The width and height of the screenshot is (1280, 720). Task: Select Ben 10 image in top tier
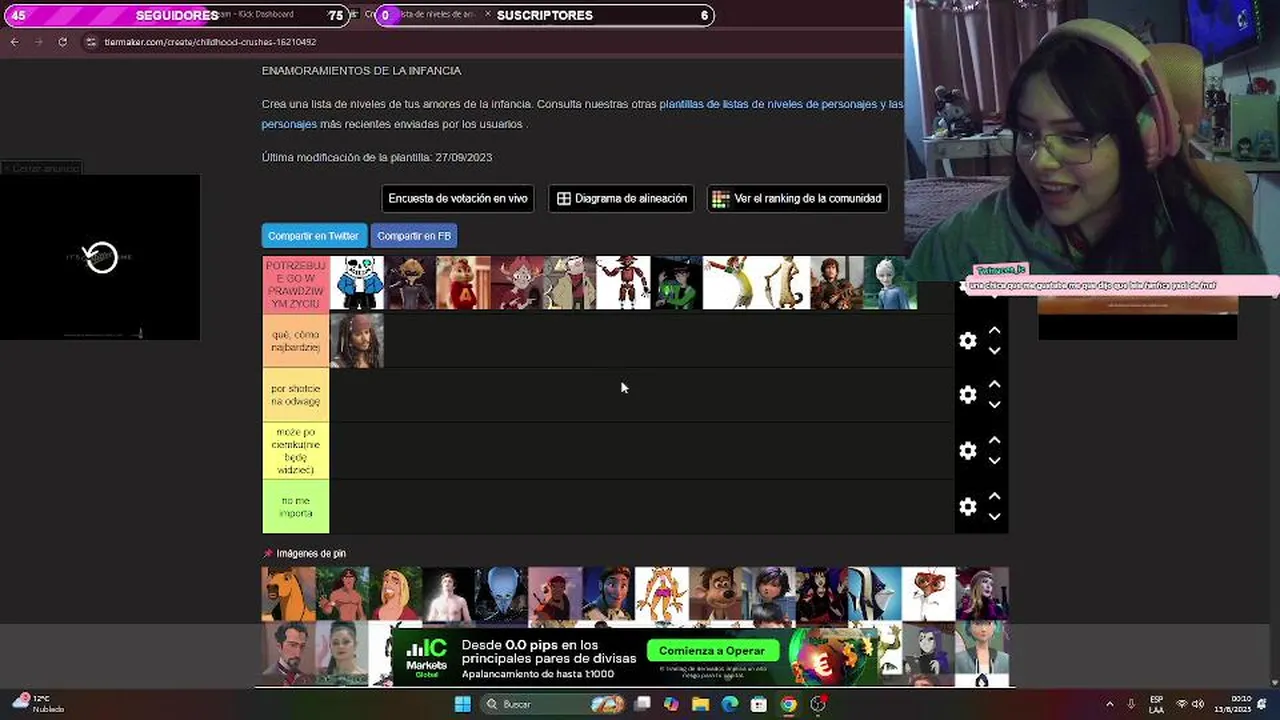pos(676,283)
